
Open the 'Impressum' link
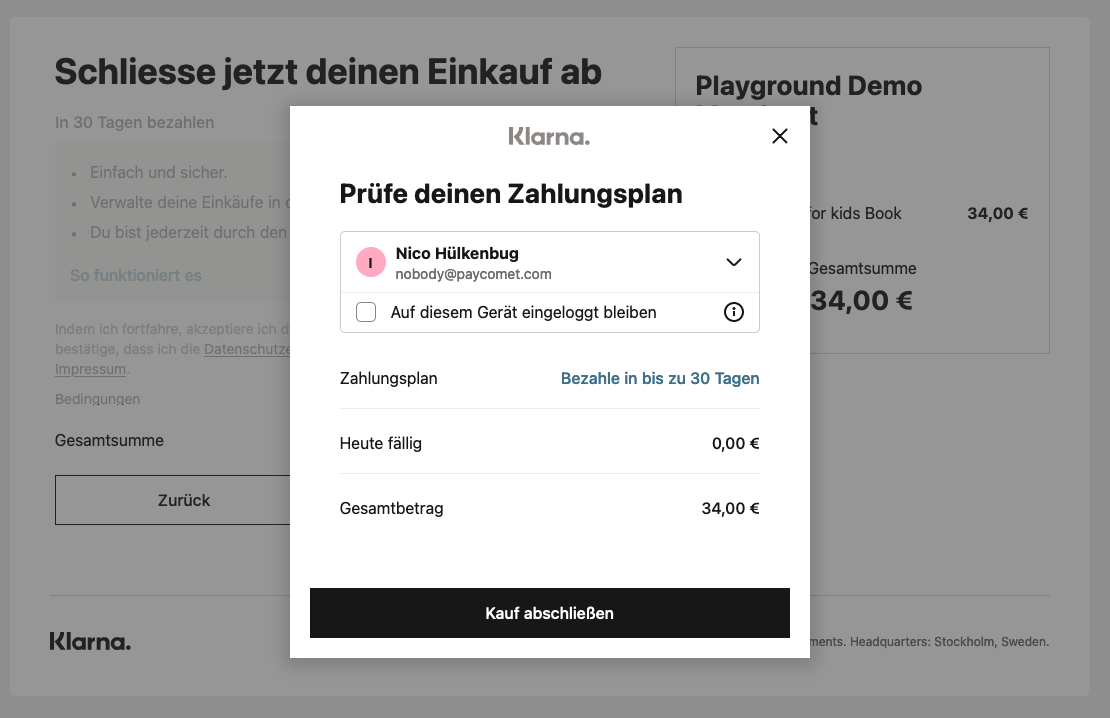[91, 369]
